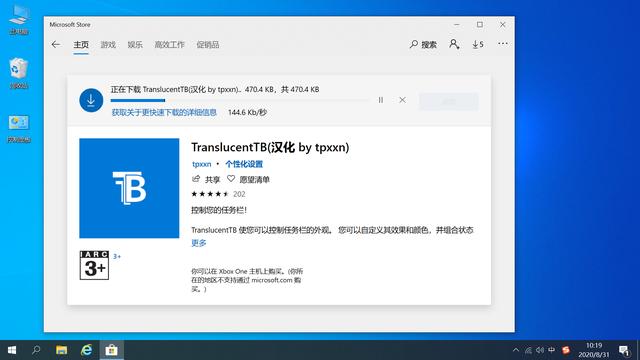The height and width of the screenshot is (360, 640).
Task: Cancel the TranslucentTB download
Action: [x=402, y=100]
